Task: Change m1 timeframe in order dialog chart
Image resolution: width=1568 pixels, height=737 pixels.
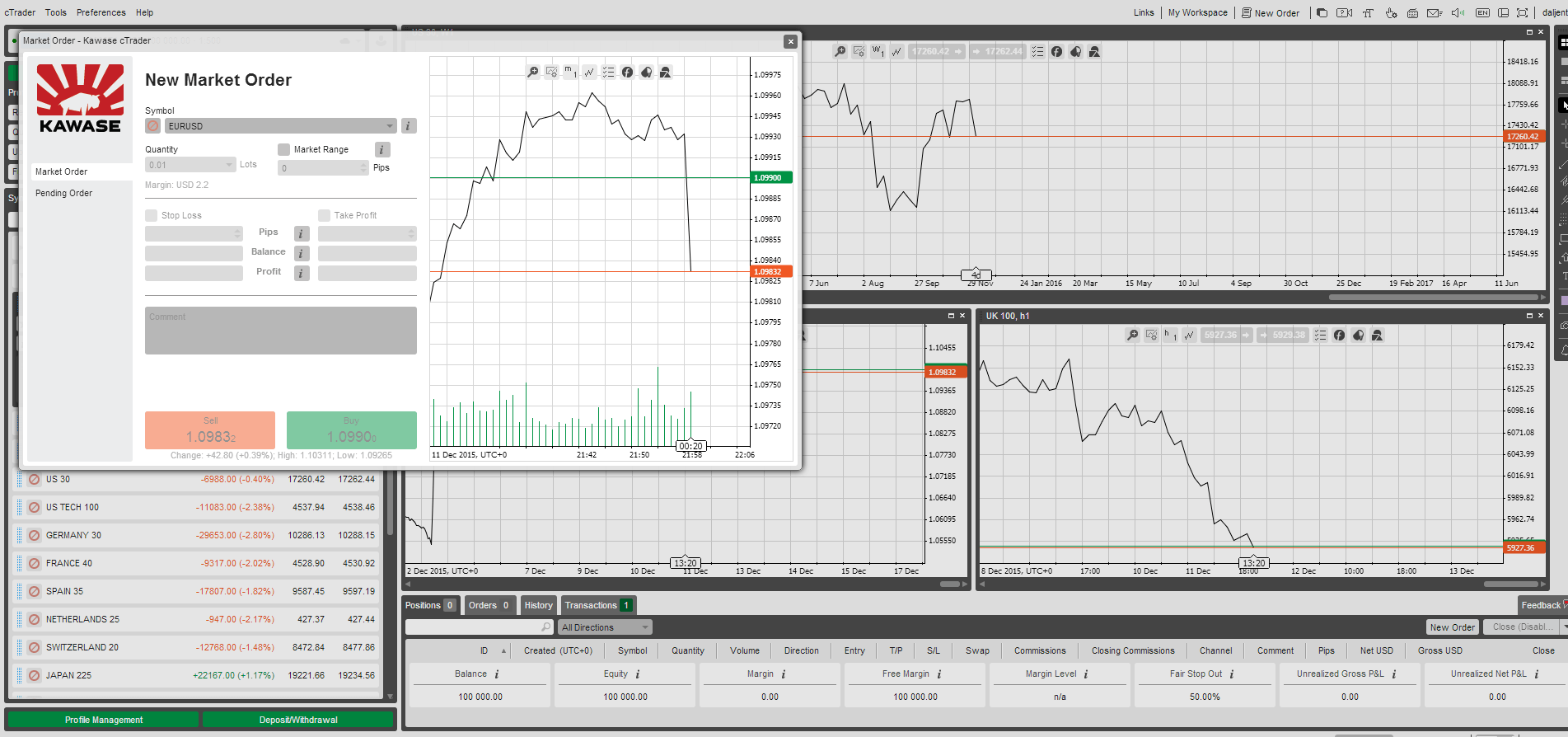Action: tap(571, 73)
